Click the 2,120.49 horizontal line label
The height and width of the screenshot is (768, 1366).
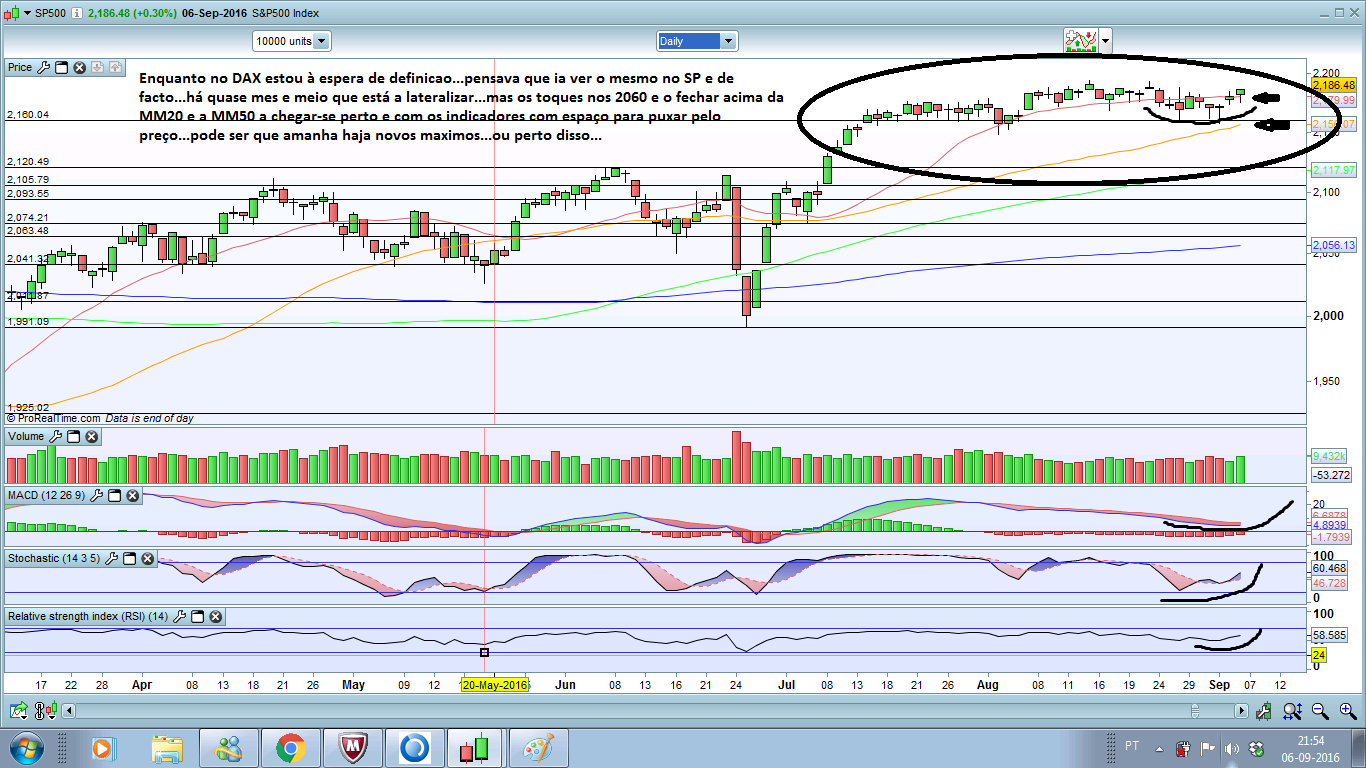pyautogui.click(x=28, y=161)
